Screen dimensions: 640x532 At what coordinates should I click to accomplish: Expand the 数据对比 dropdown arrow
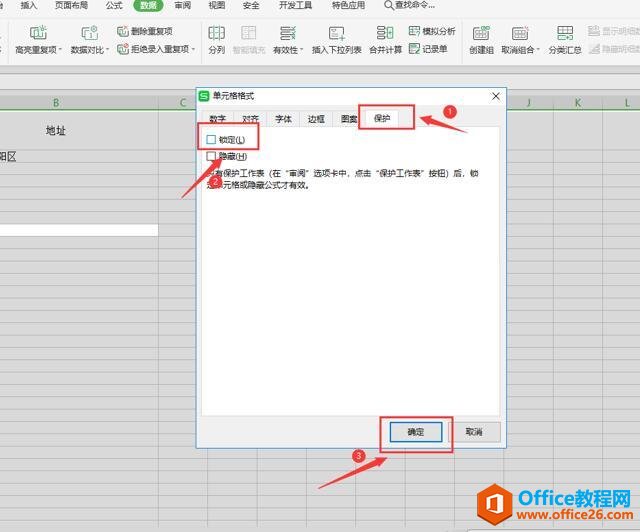(x=108, y=50)
